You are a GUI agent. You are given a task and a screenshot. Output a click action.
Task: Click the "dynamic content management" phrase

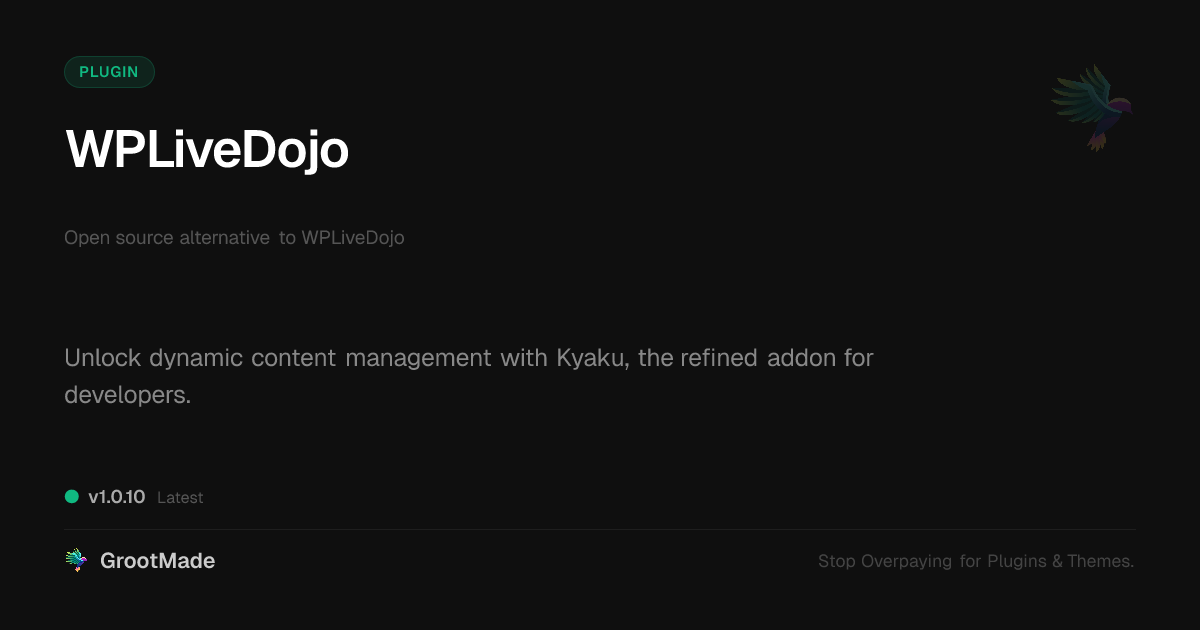coord(320,357)
